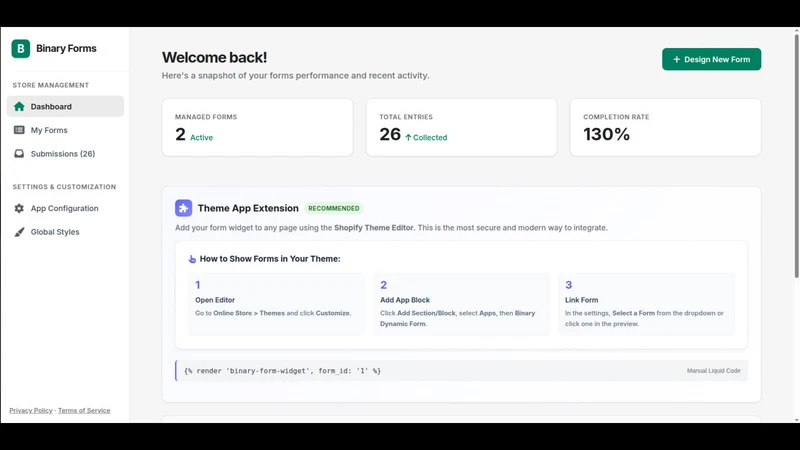The width and height of the screenshot is (800, 450).
Task: Click the Active status text
Action: [x=202, y=138]
